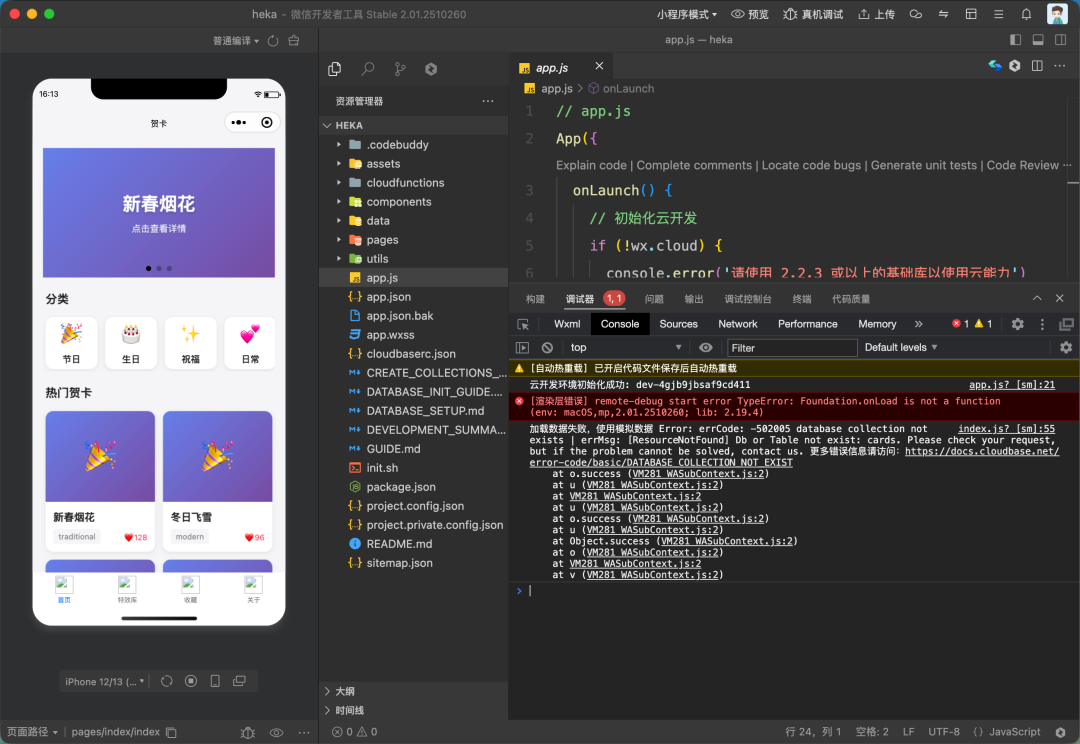Toggle the console sidebar panel icon
Viewport: 1080px width, 744px height.
[522, 347]
